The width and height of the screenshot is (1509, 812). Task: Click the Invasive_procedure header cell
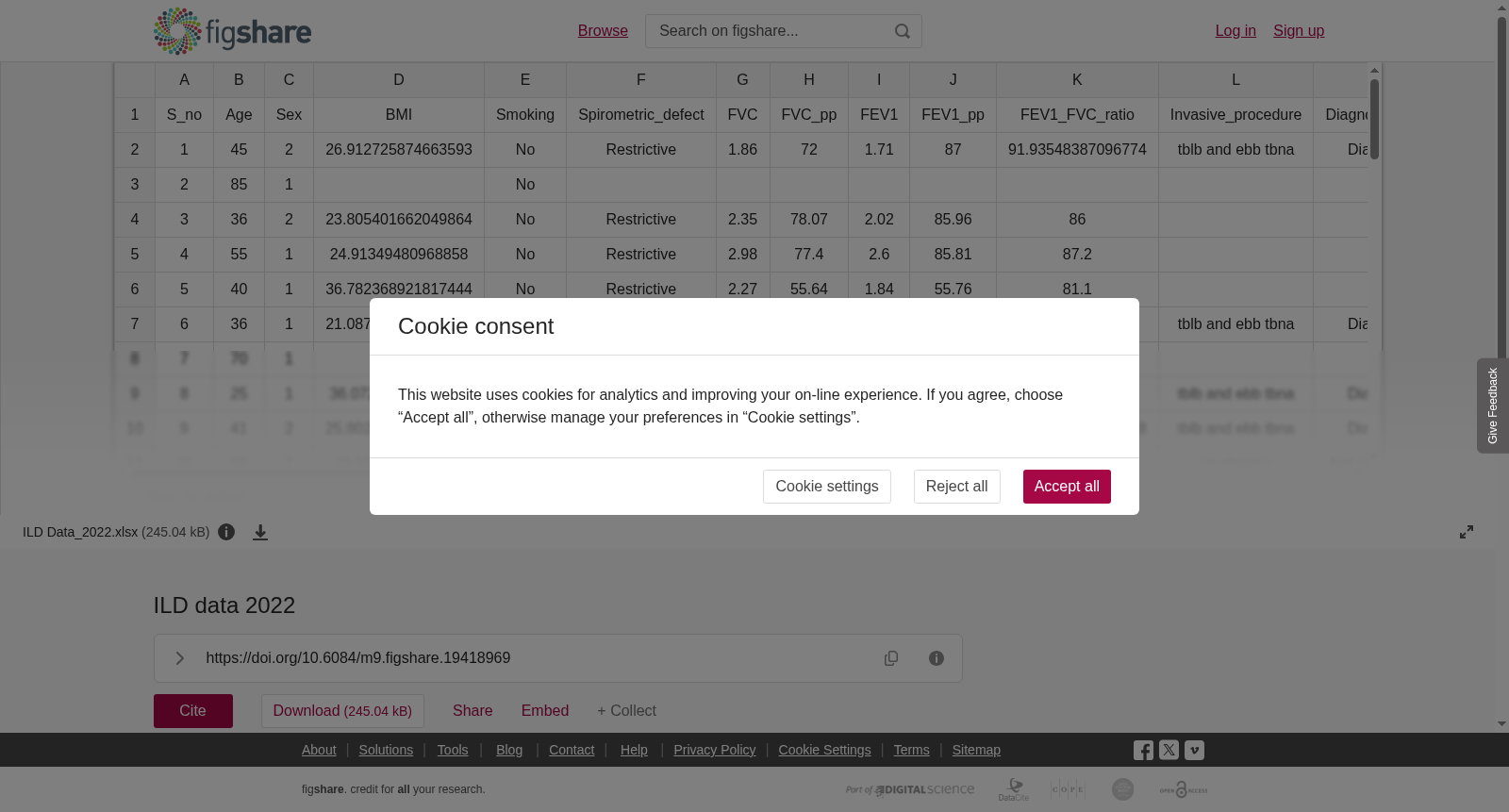tap(1235, 115)
